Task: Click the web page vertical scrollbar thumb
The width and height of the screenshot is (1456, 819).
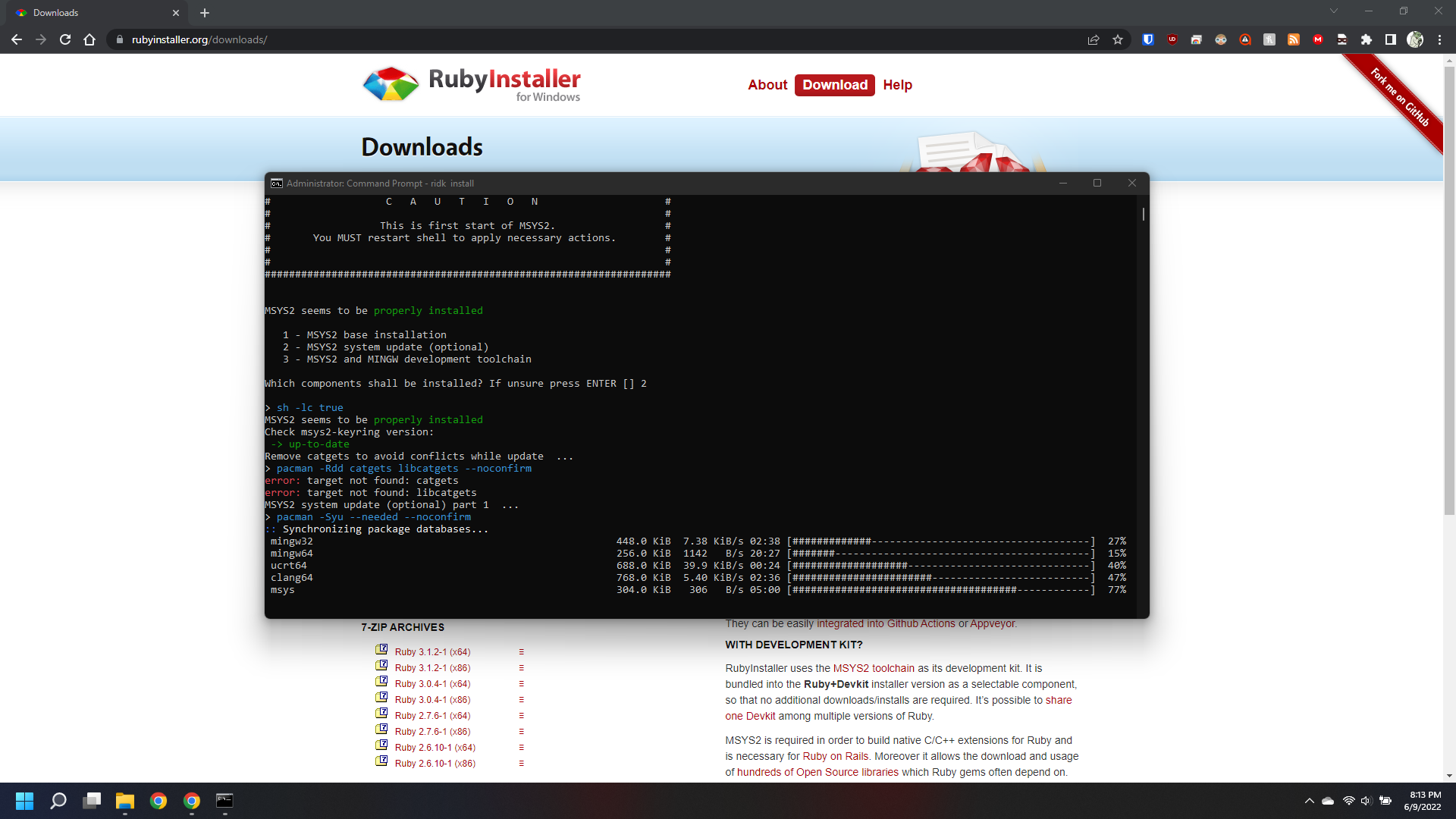Action: coord(1449,291)
